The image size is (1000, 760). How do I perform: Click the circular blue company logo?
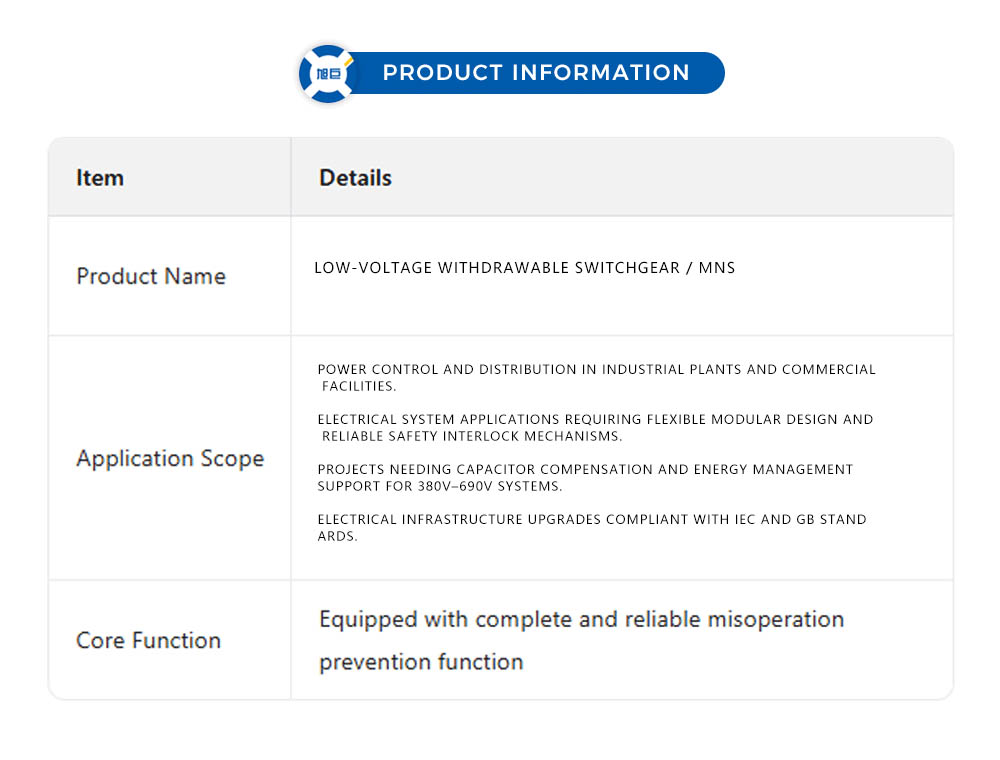[x=328, y=73]
